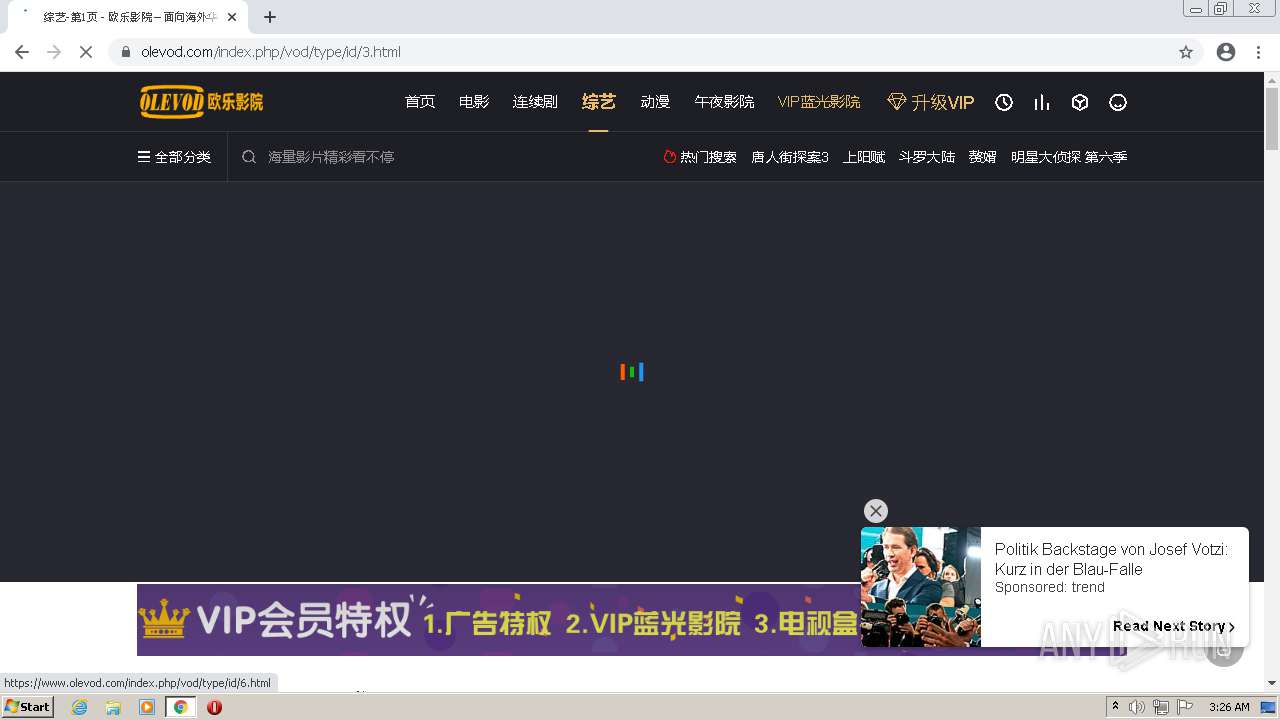Click the address bar URL

click(271, 52)
